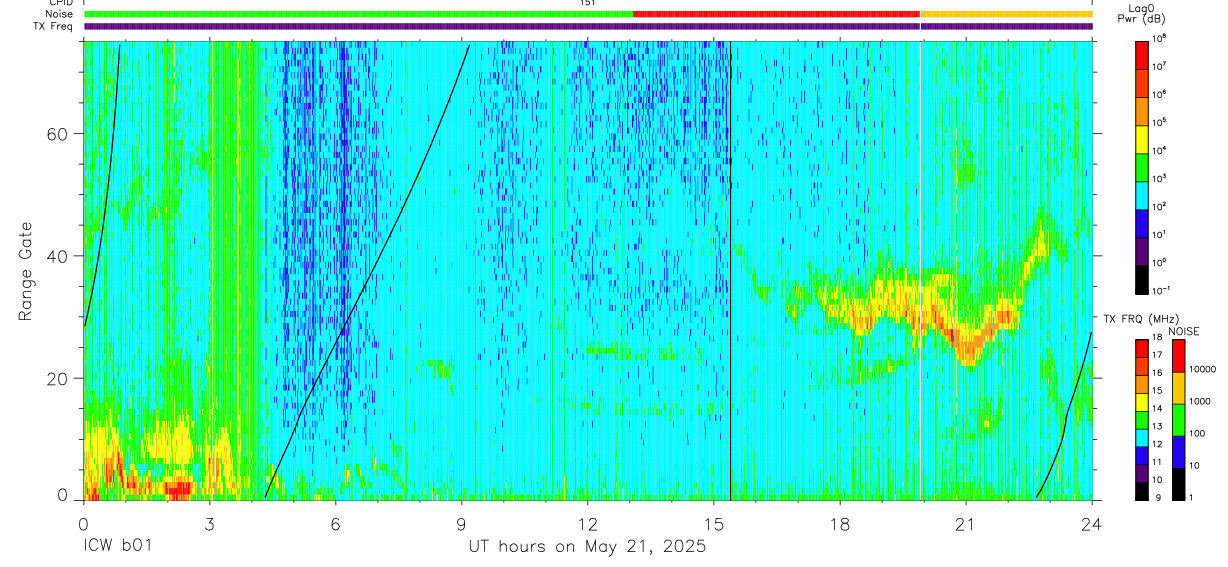Click the vertical white gap line before hour 20
This screenshot has width=1228, height=567.
coord(920,270)
